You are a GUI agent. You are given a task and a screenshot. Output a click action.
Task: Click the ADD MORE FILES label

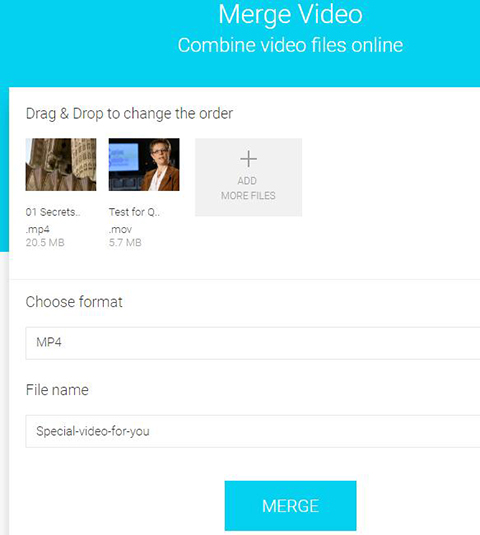(248, 188)
